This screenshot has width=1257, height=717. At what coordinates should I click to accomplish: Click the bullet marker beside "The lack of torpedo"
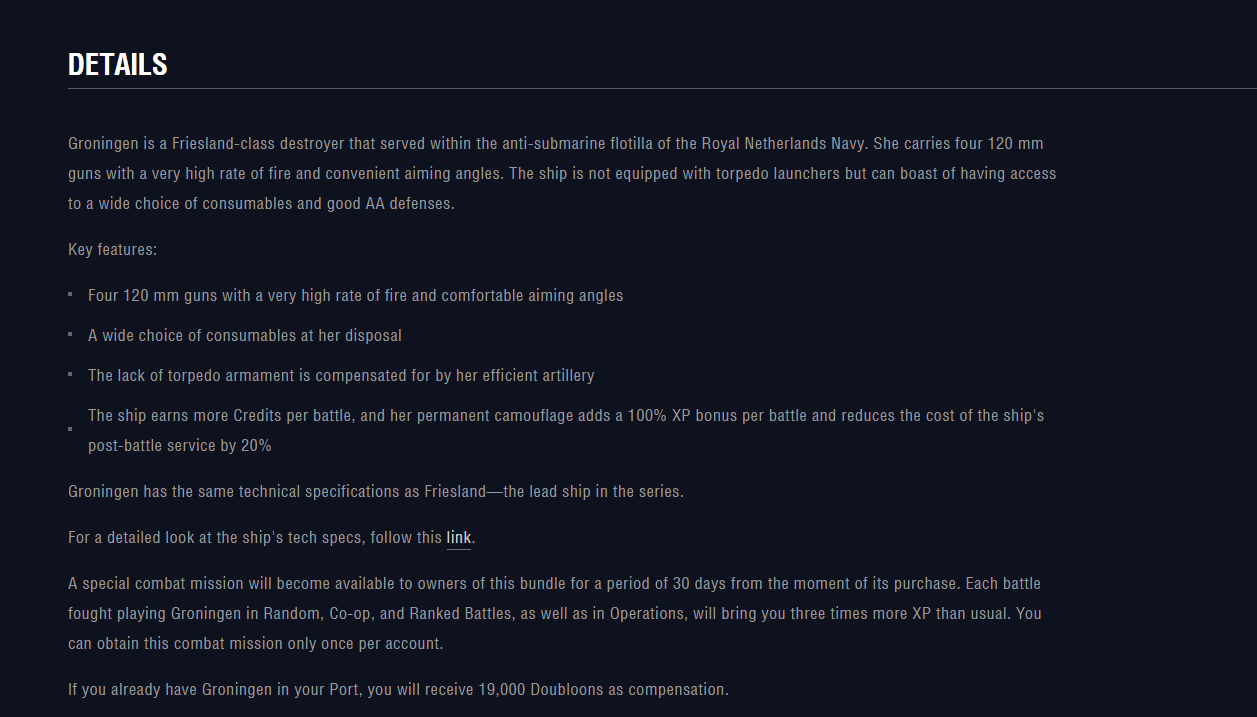(70, 374)
